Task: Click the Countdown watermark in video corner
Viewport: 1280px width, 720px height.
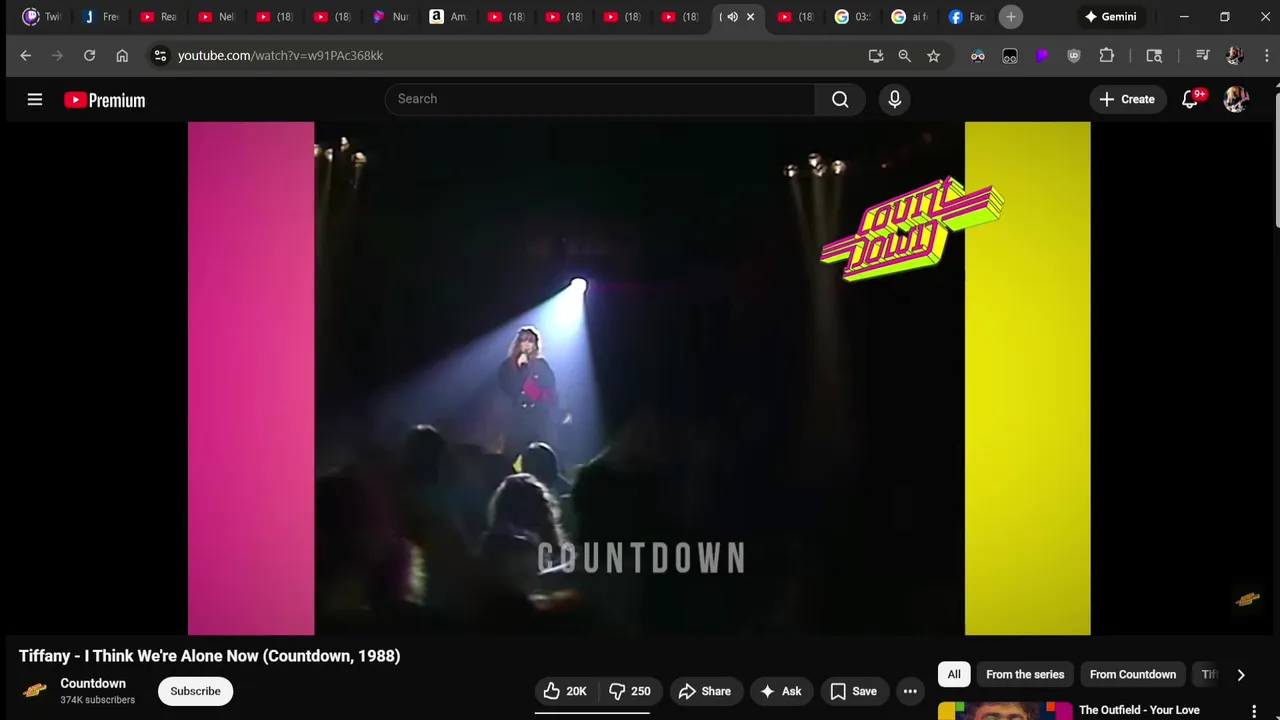Action: point(1247,599)
